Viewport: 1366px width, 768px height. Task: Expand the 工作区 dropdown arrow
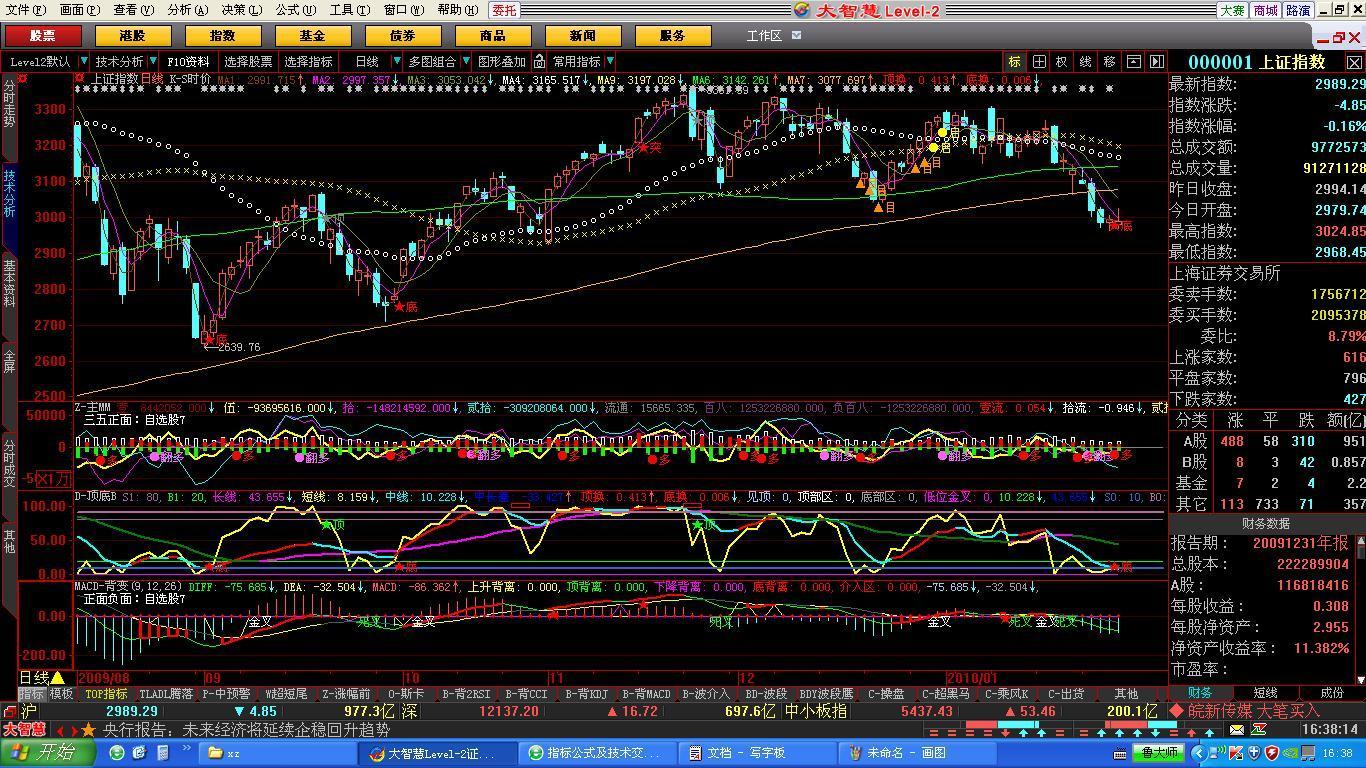pos(796,35)
